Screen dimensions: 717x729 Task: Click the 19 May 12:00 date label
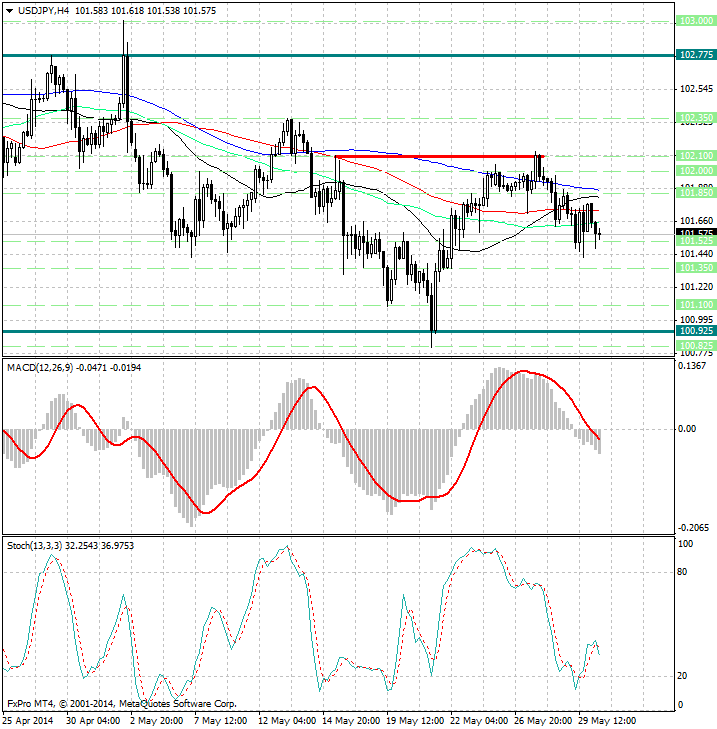tap(415, 720)
